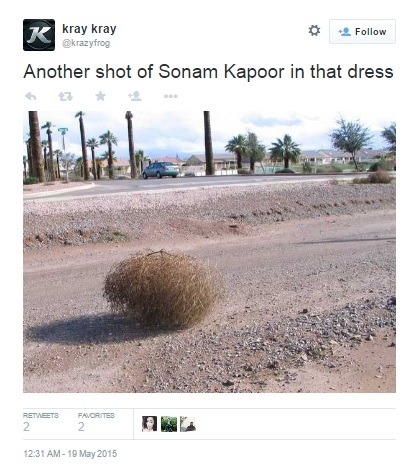The image size is (418, 472).
Task: Open the second green user avatar
Action: [x=169, y=424]
